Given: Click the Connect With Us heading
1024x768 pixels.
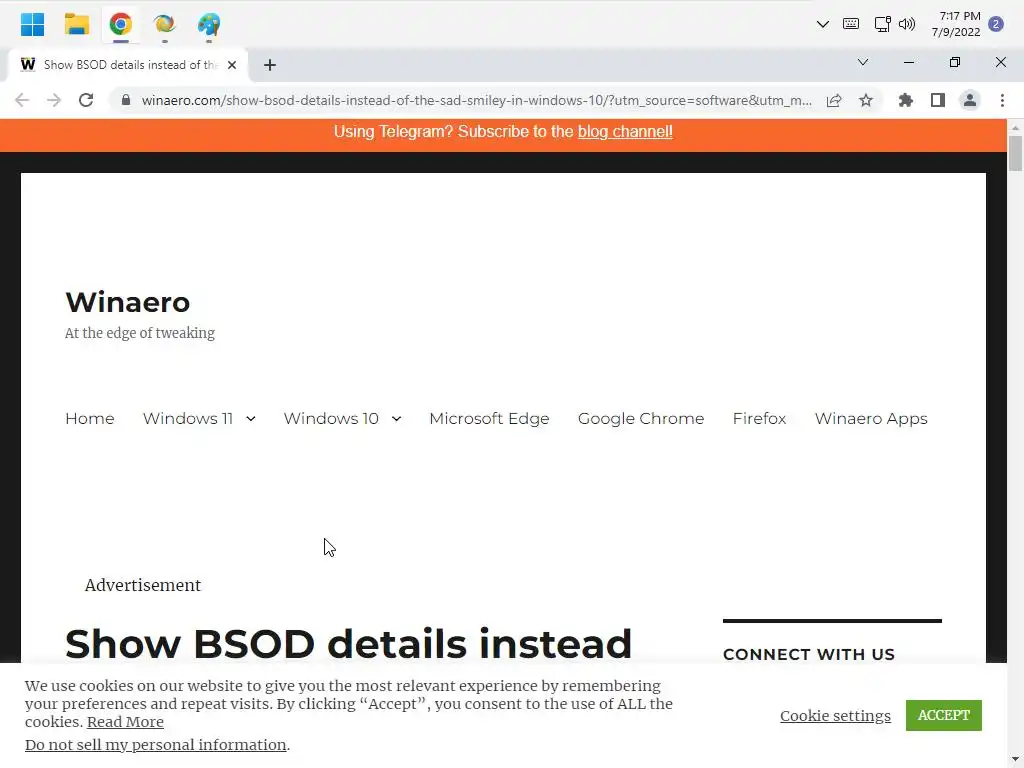Looking at the screenshot, I should click(x=808, y=654).
